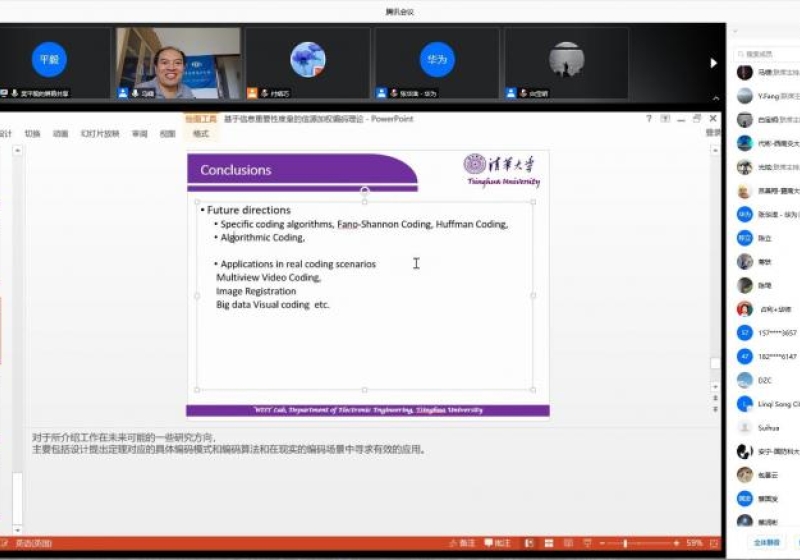Open the 切换 transitions tab
The width and height of the screenshot is (800, 560).
point(33,133)
